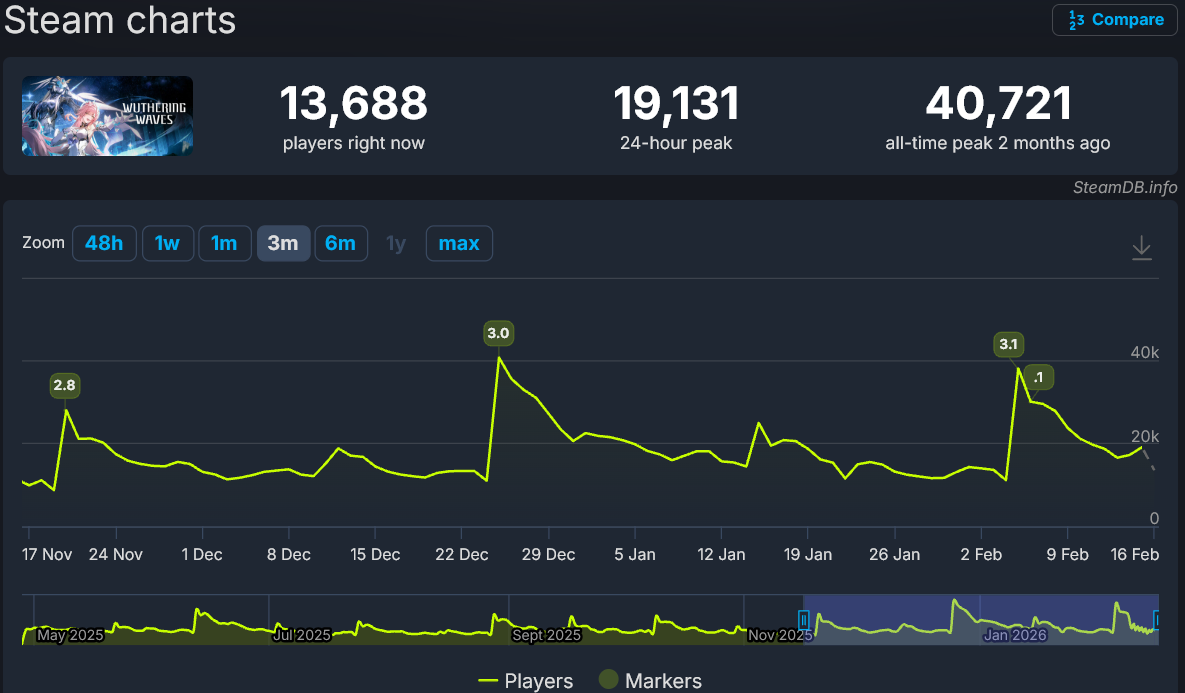Select the 40k y-axis label
Image resolution: width=1185 pixels, height=693 pixels.
[1144, 352]
